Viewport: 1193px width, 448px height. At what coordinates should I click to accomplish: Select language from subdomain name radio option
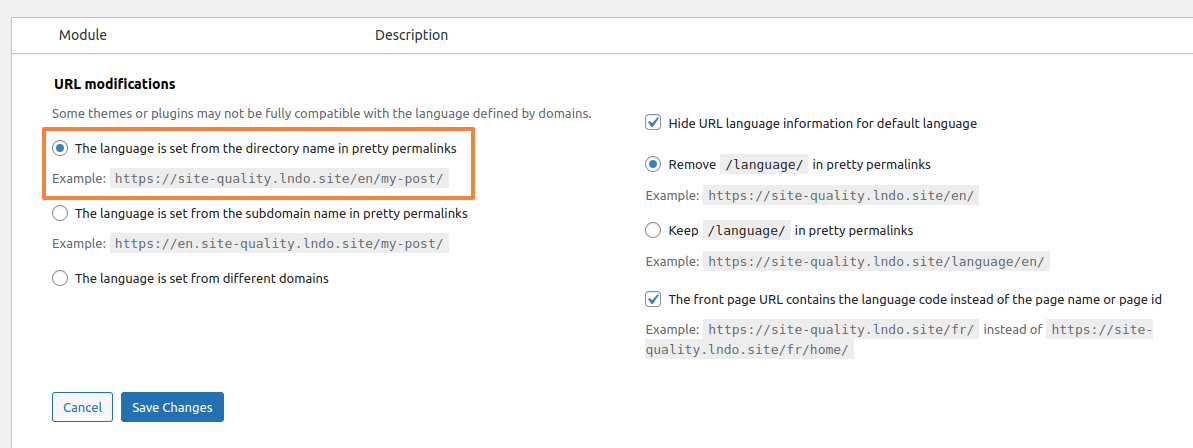60,214
